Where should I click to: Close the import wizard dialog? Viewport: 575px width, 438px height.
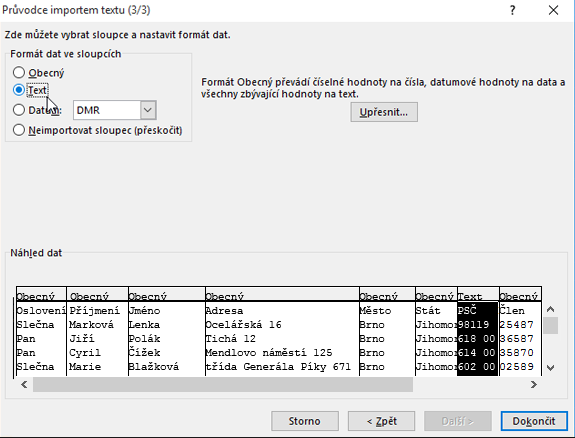coord(553,10)
